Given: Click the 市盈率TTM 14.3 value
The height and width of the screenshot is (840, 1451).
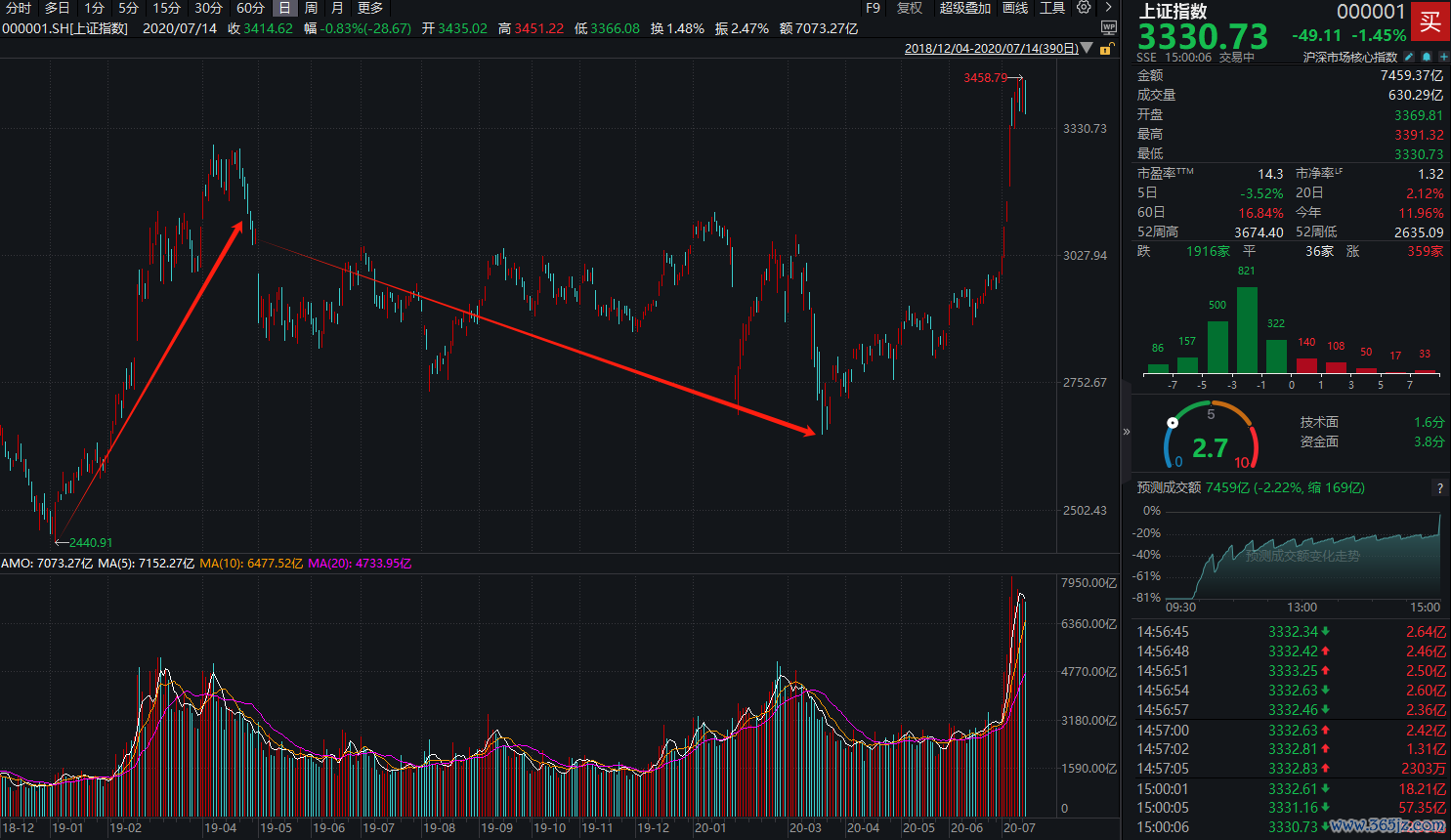Looking at the screenshot, I should tap(1270, 174).
